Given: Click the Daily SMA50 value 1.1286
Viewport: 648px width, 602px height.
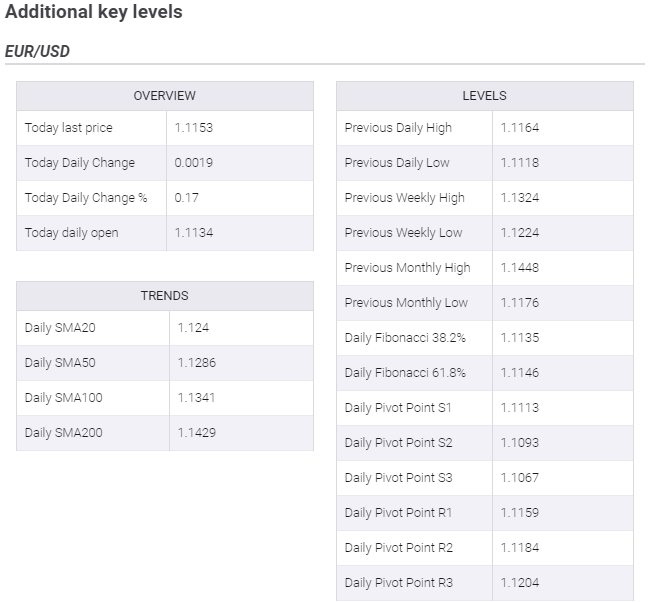Looking at the screenshot, I should tap(196, 363).
